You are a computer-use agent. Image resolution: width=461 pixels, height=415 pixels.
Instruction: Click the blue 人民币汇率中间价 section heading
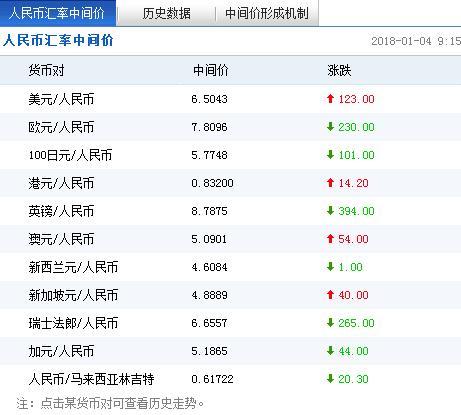tap(58, 40)
